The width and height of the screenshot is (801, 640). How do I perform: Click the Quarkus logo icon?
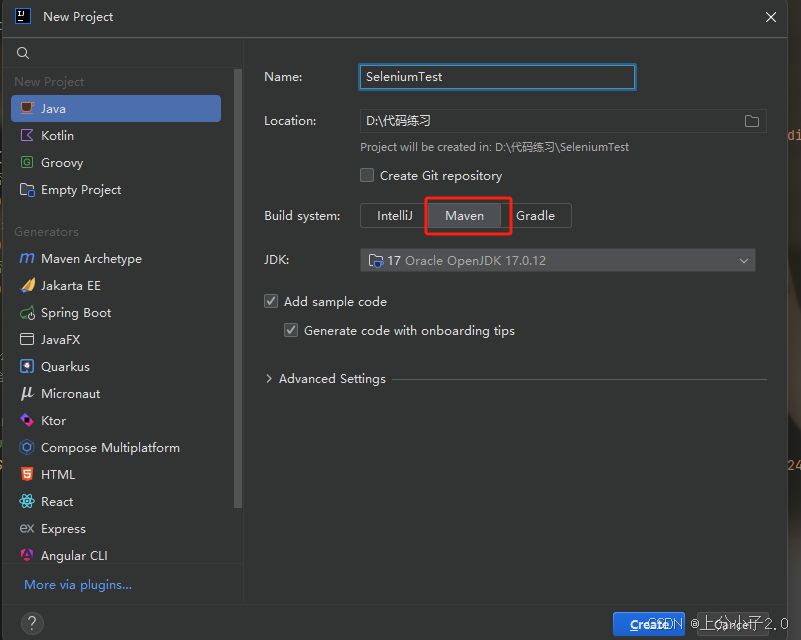pos(27,366)
